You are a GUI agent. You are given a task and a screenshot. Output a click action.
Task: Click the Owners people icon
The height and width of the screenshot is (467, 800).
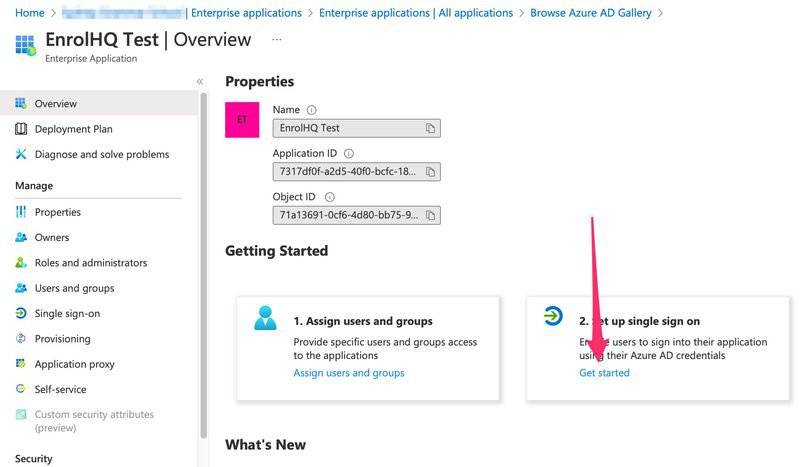(x=21, y=237)
